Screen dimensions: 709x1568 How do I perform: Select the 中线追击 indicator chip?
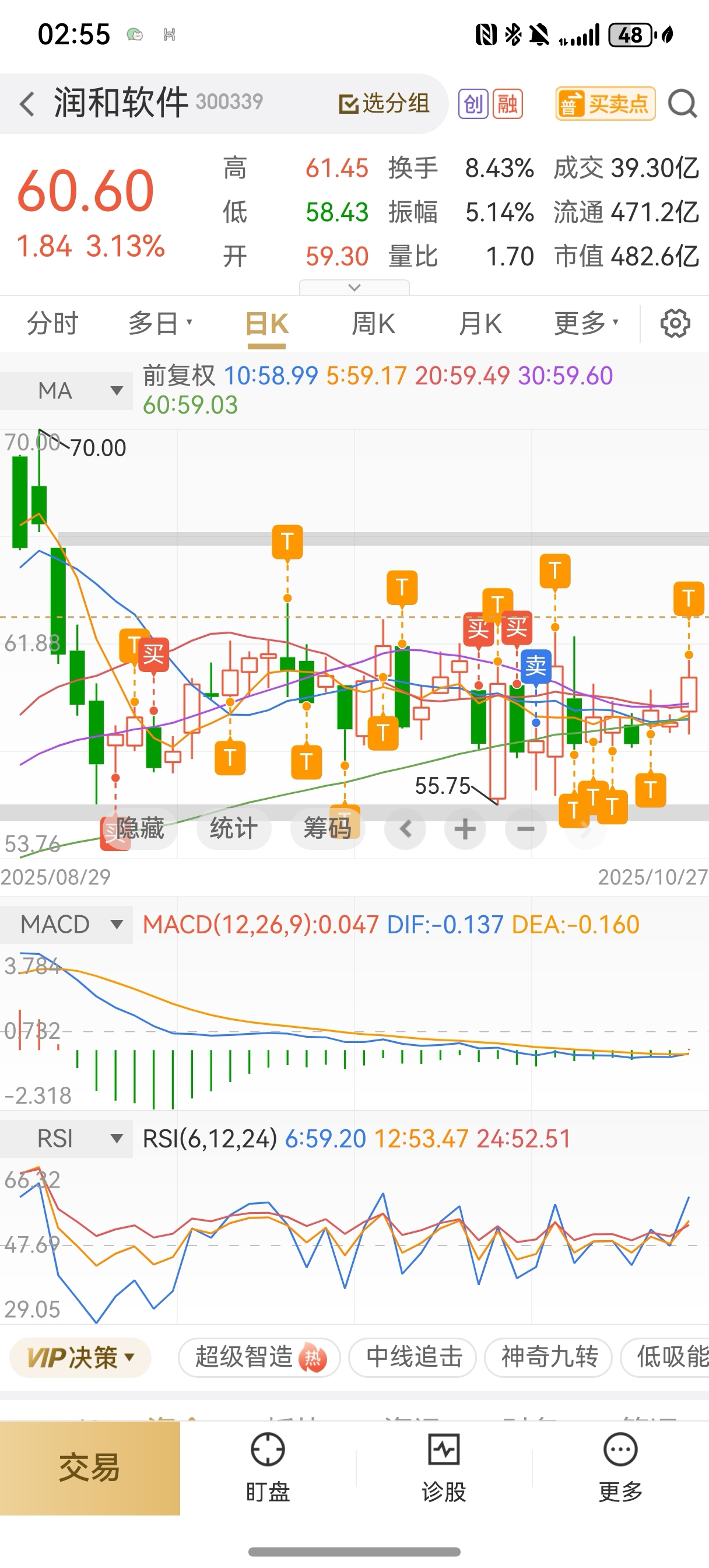413,1357
